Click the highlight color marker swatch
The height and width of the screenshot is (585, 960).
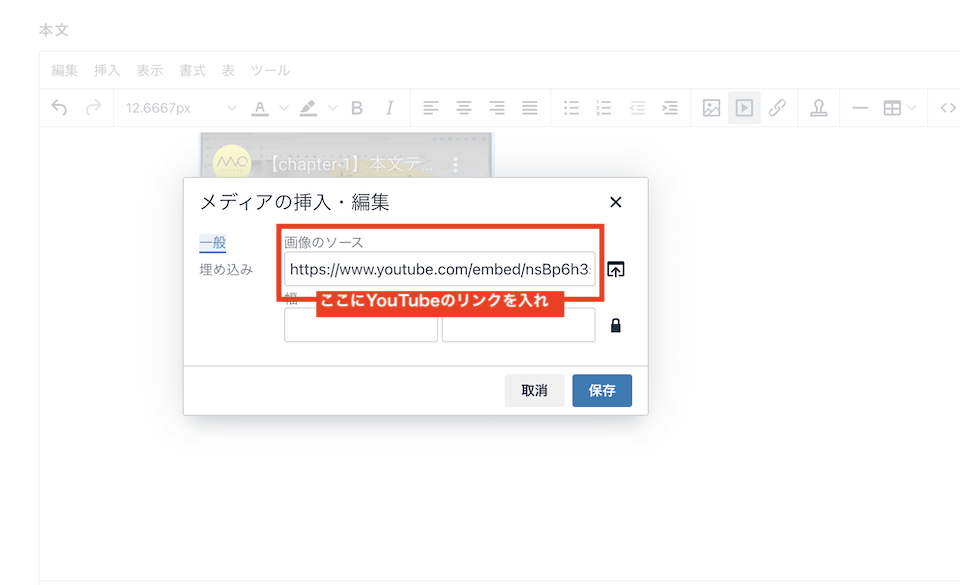(x=308, y=108)
